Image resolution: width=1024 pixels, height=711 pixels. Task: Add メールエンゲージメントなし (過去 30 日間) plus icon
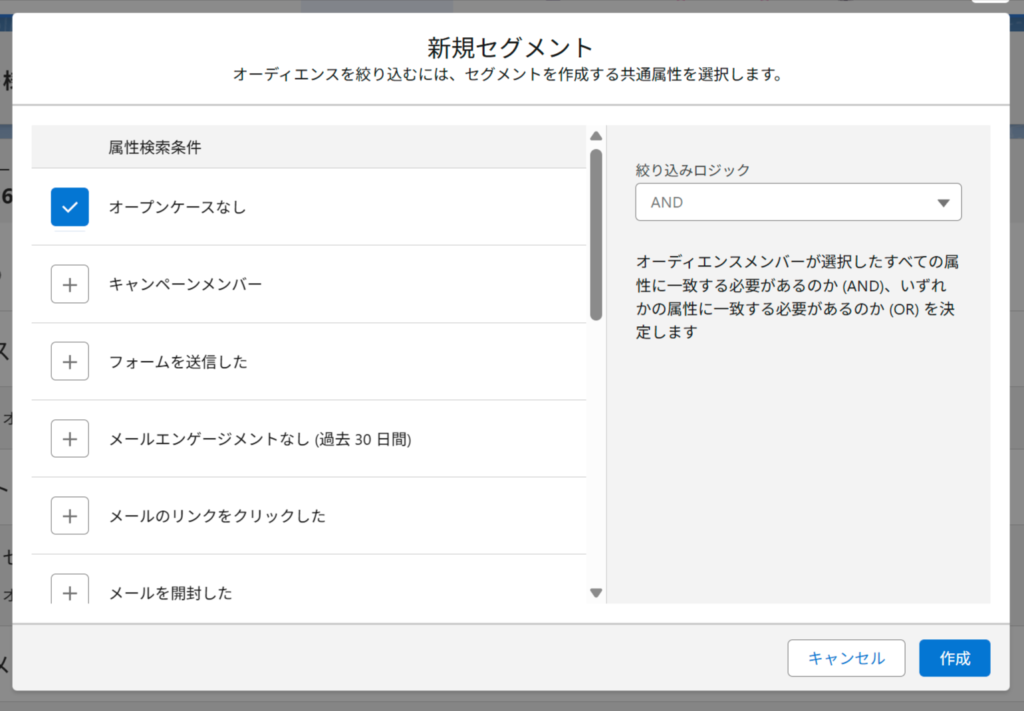click(x=70, y=439)
